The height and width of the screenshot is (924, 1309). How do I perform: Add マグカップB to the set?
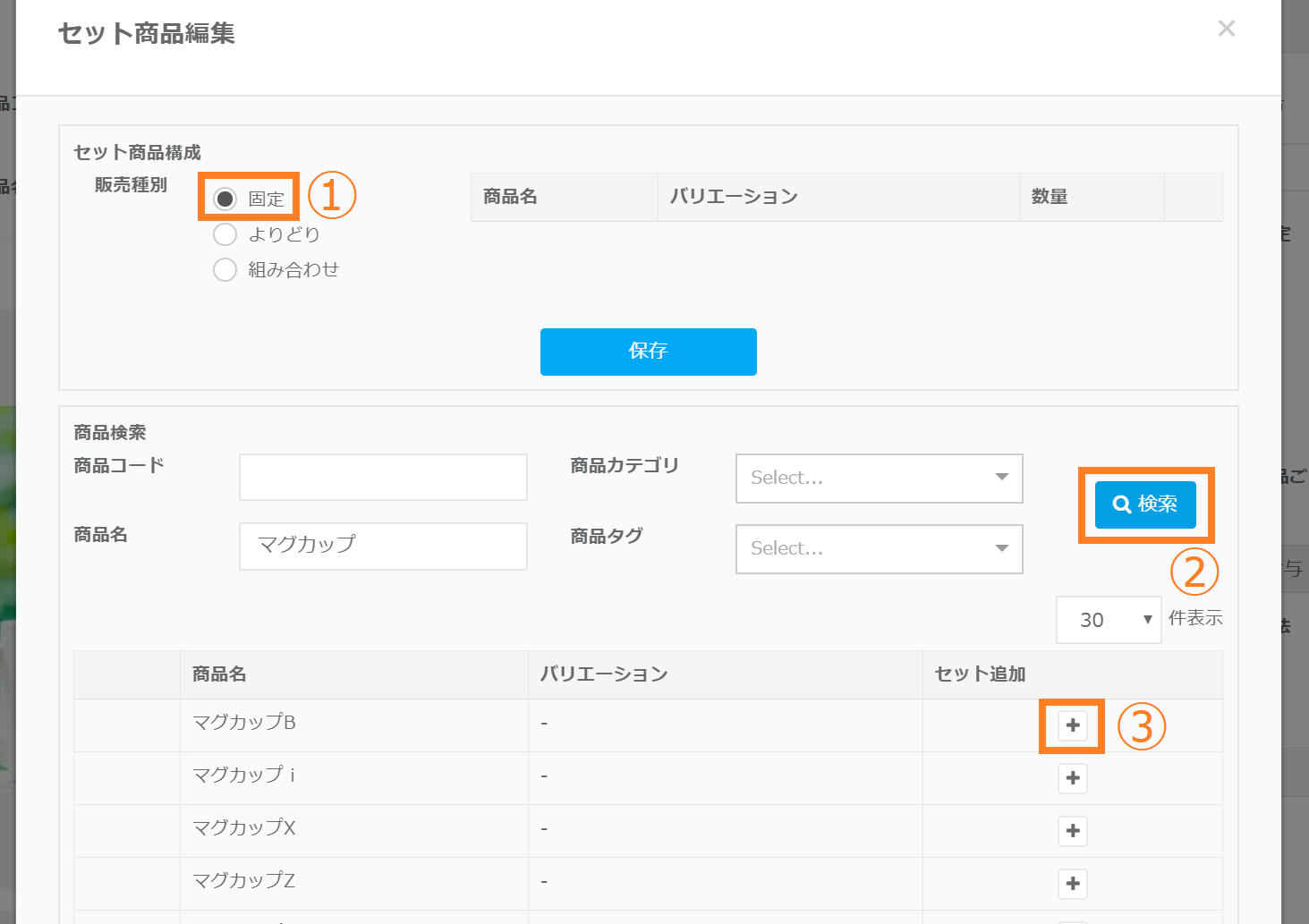click(1072, 725)
